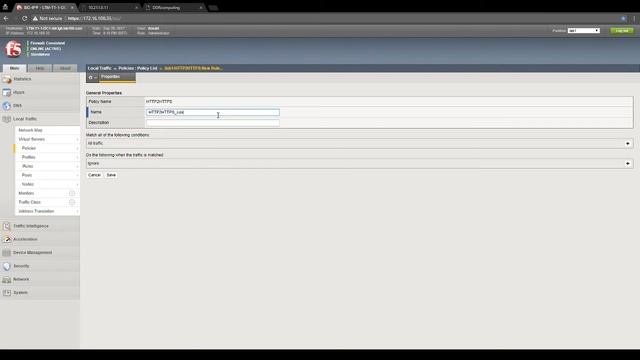Image resolution: width=640 pixels, height=360 pixels.
Task: Click in the Description input field
Action: (213, 123)
